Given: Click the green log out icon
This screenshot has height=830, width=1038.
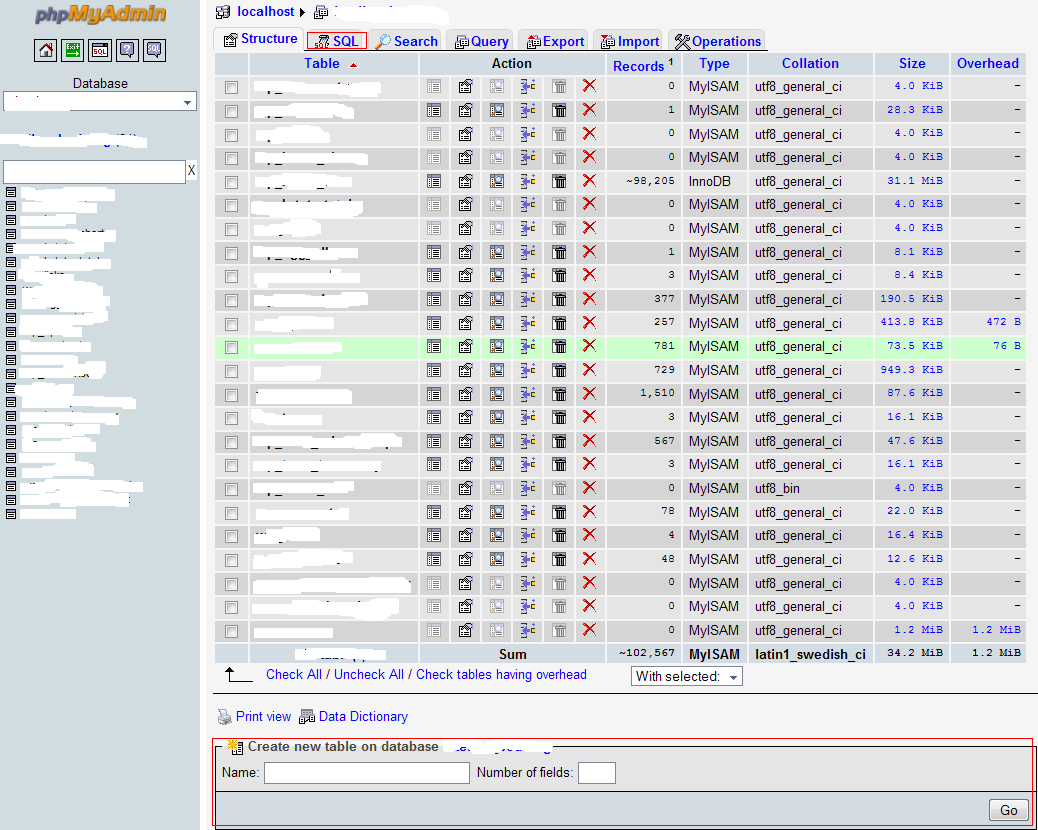Looking at the screenshot, I should [x=73, y=50].
